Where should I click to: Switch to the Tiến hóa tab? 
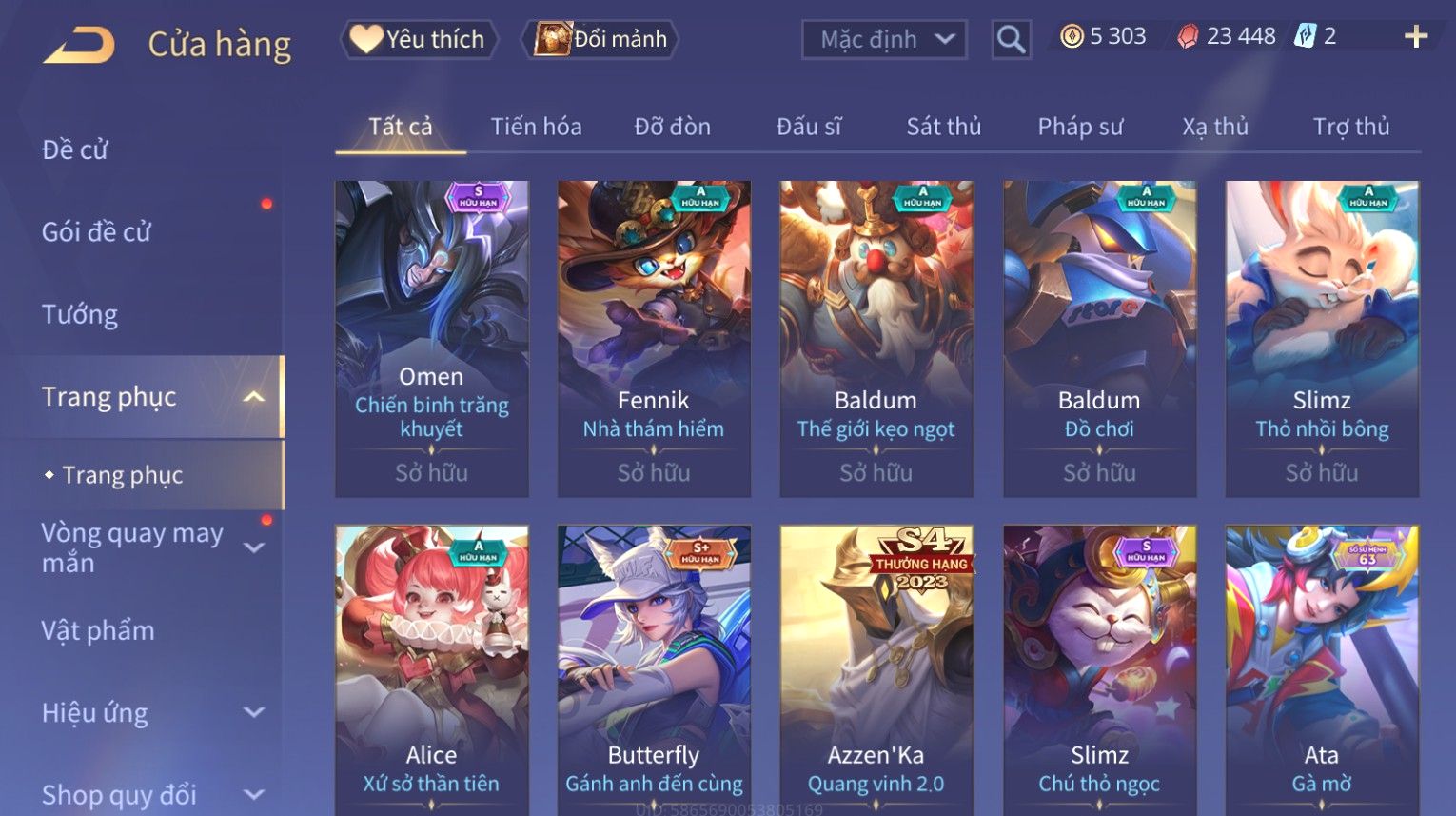tap(536, 127)
